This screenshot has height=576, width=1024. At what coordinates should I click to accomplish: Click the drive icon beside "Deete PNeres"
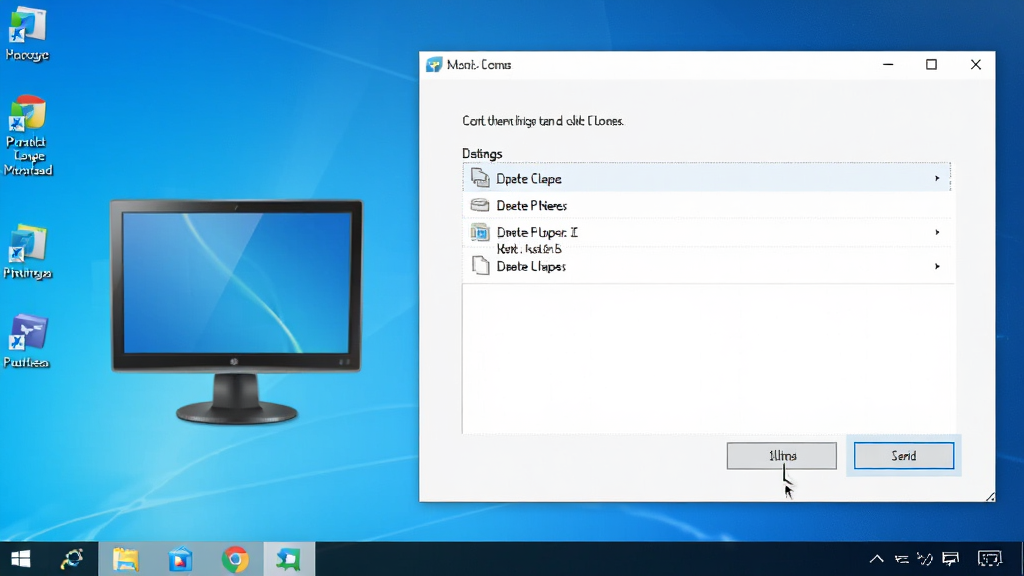tap(480, 205)
